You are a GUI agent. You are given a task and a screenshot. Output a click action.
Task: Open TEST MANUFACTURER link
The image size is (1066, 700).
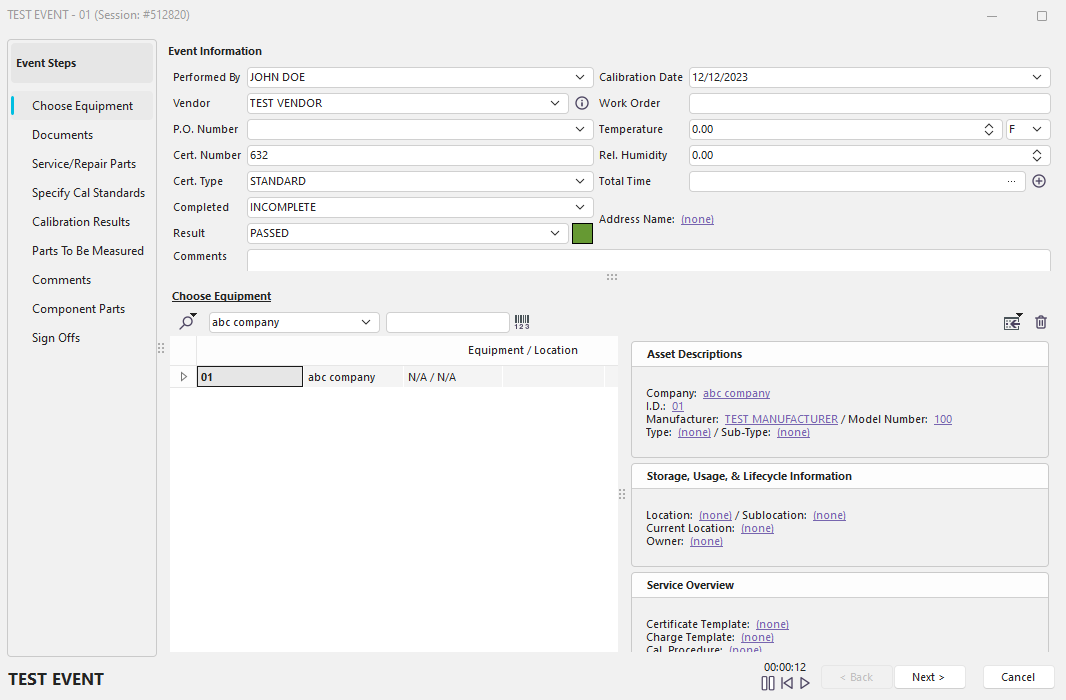tap(781, 419)
